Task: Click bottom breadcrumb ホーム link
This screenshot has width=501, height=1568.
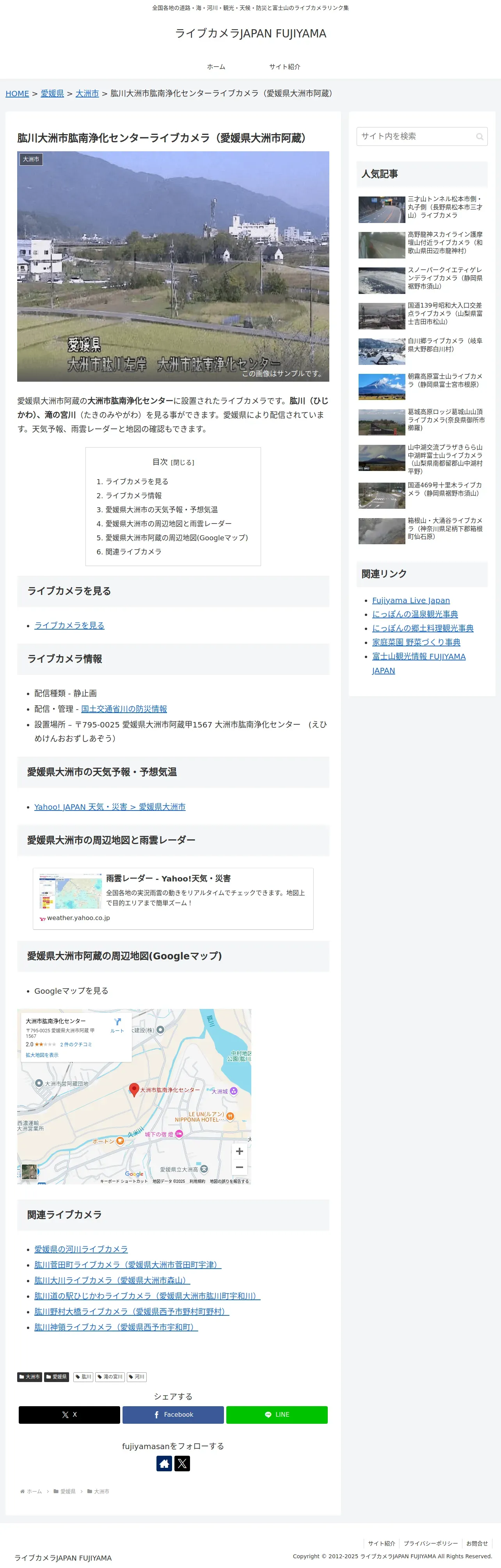Action: pyautogui.click(x=31, y=1491)
